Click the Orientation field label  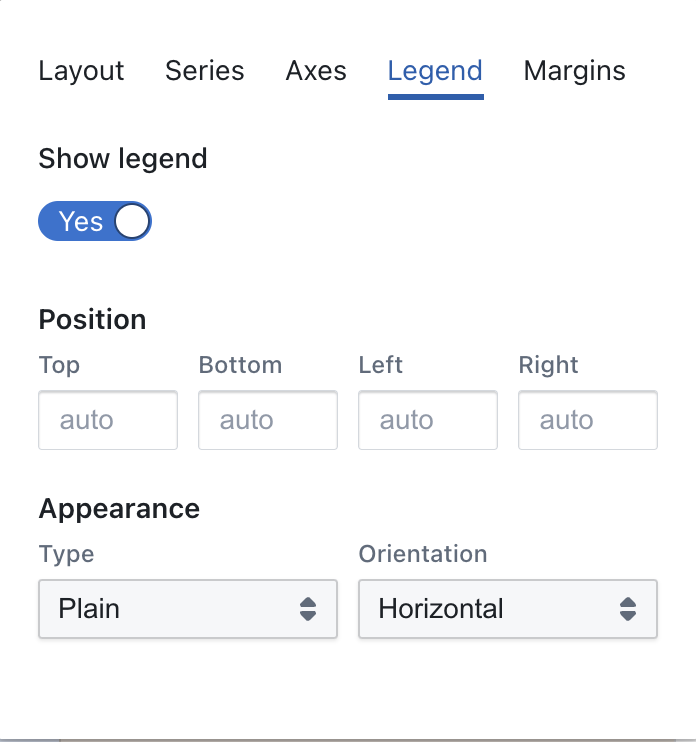(423, 554)
